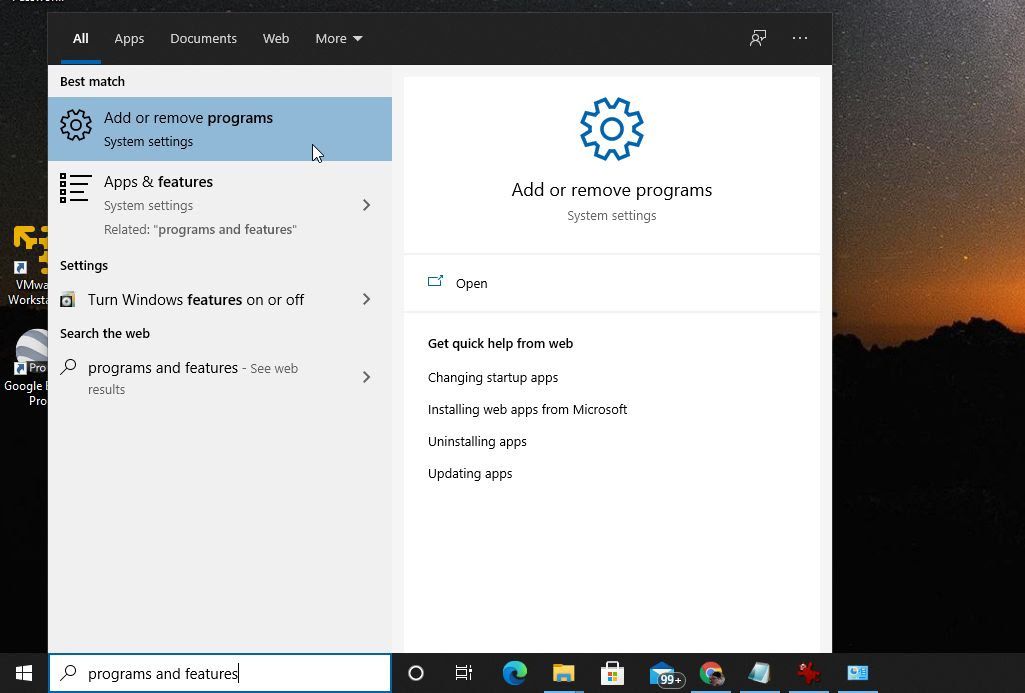Click the Cortana circle icon in taskbar
This screenshot has width=1025, height=693.
coord(416,673)
